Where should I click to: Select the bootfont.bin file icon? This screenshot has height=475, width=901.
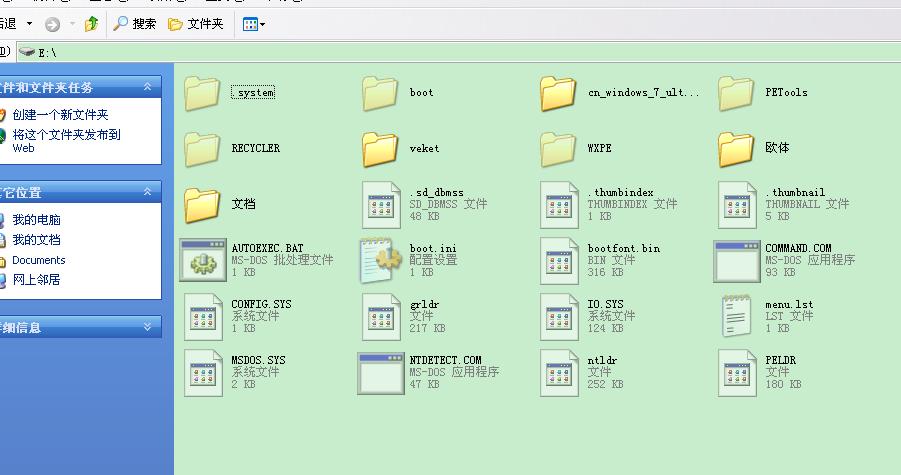pyautogui.click(x=559, y=261)
